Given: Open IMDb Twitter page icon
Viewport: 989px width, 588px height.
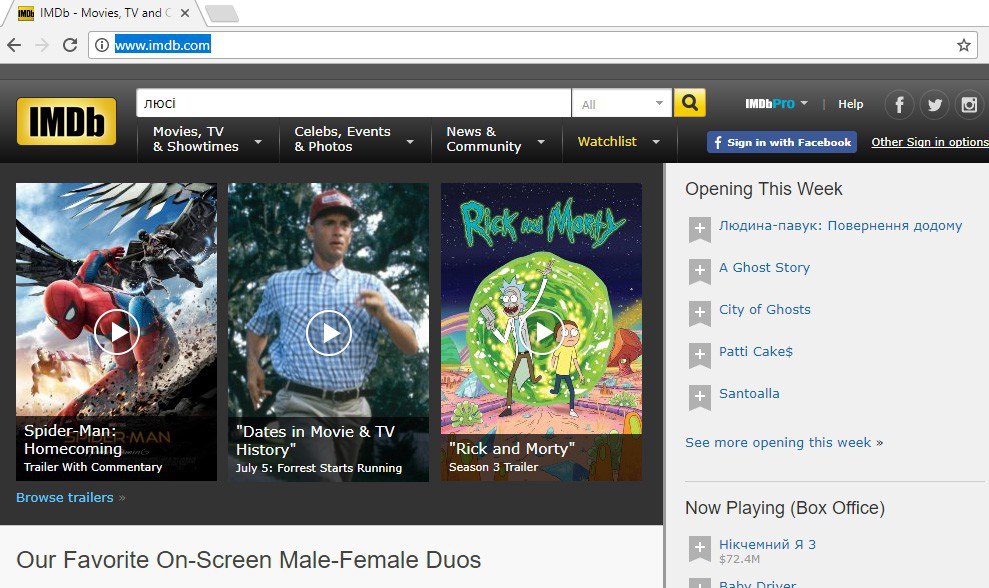Looking at the screenshot, I should tap(934, 104).
